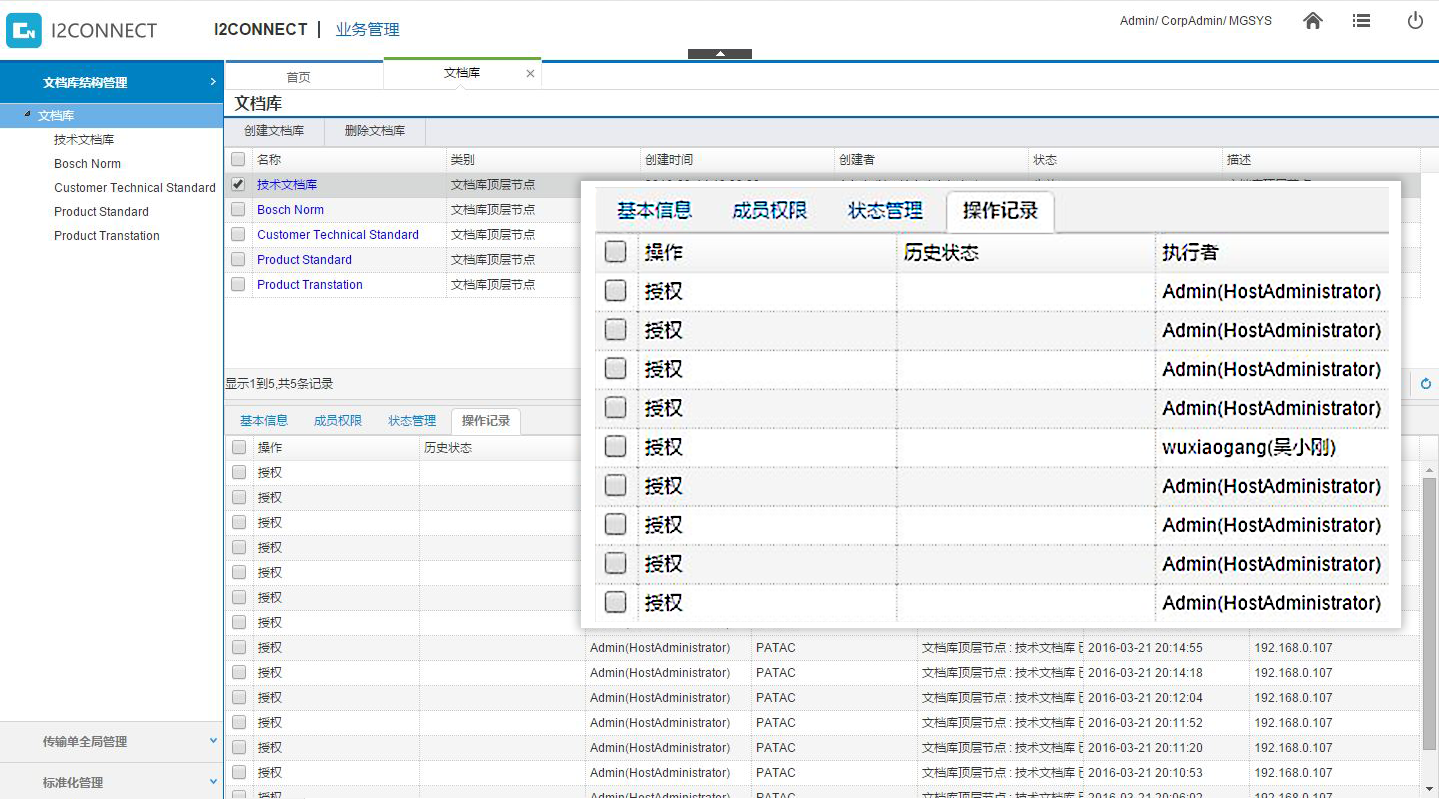Click the 显示1到5,共5条记录 status text
The height and width of the screenshot is (799, 1439).
pyautogui.click(x=279, y=383)
